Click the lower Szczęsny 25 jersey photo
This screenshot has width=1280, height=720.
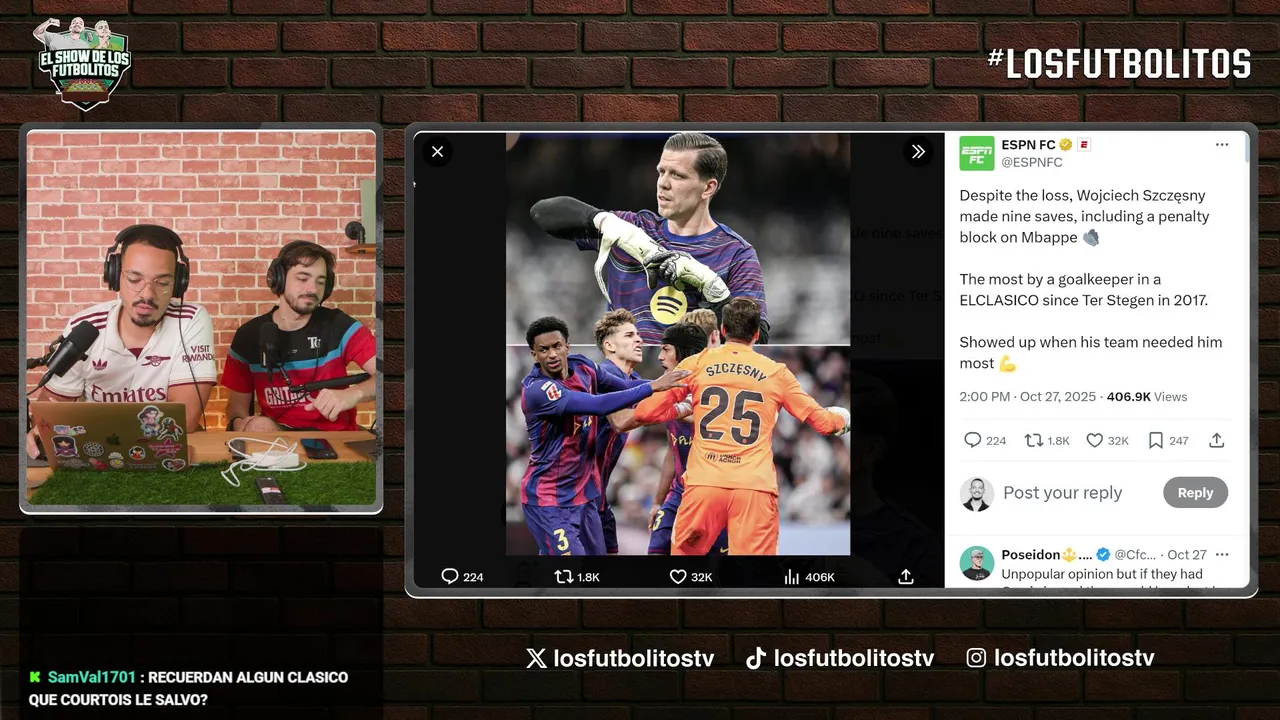coord(678,450)
